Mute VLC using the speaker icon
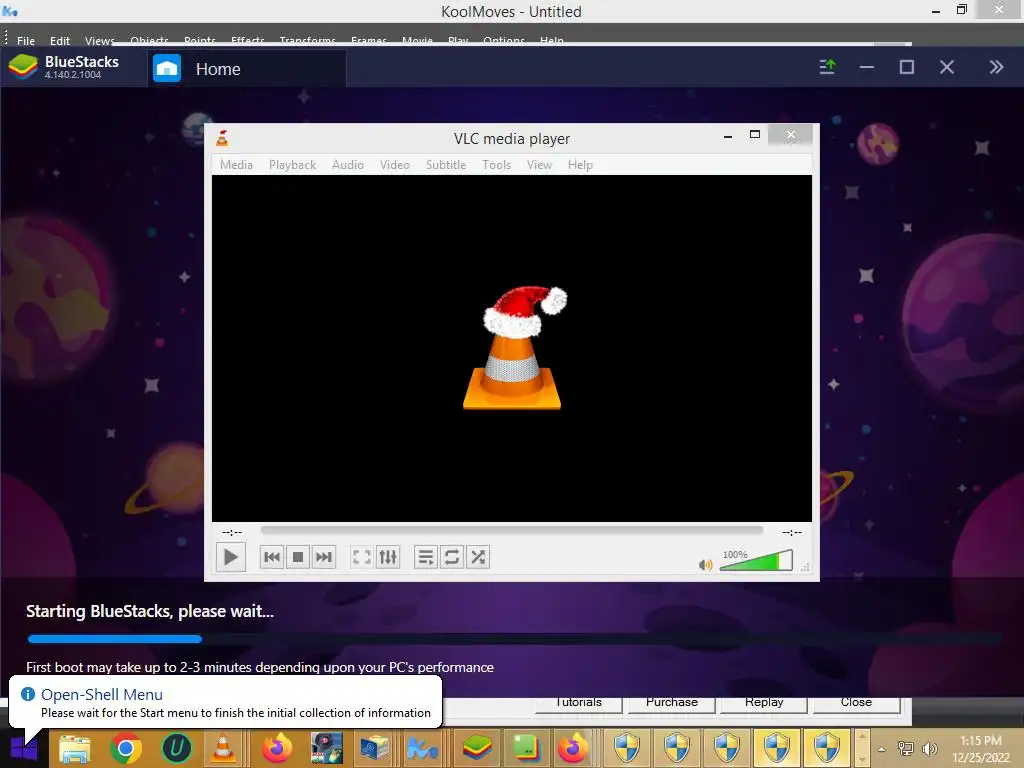1024x768 pixels. (705, 565)
